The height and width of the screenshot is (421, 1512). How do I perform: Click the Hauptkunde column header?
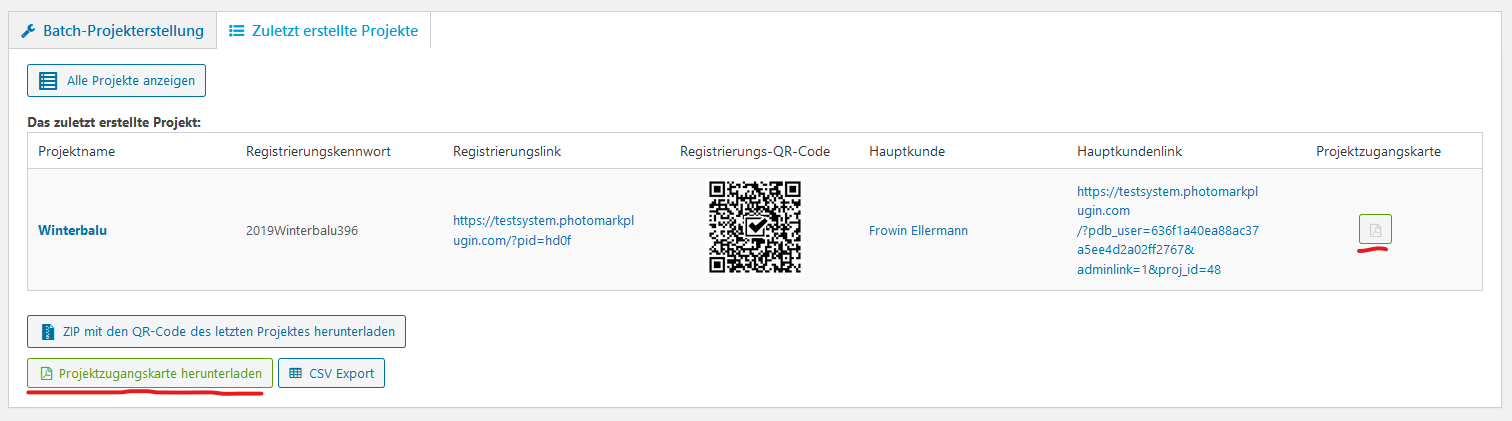point(907,151)
